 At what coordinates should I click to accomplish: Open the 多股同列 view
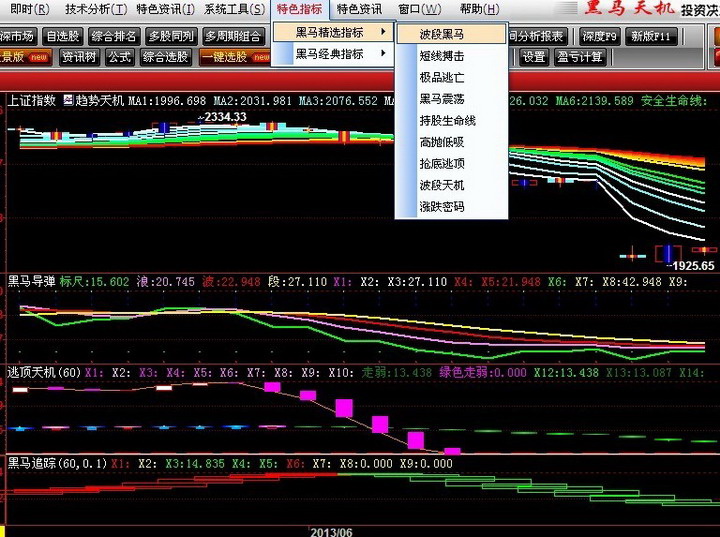tap(171, 36)
